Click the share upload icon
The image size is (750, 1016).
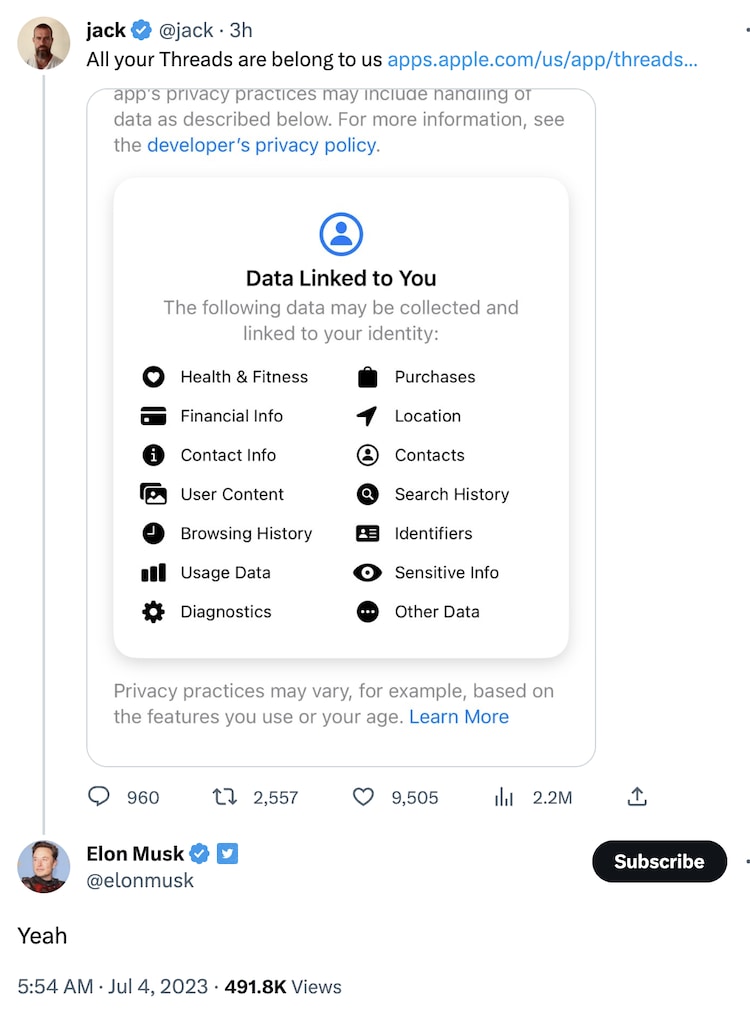(x=637, y=796)
